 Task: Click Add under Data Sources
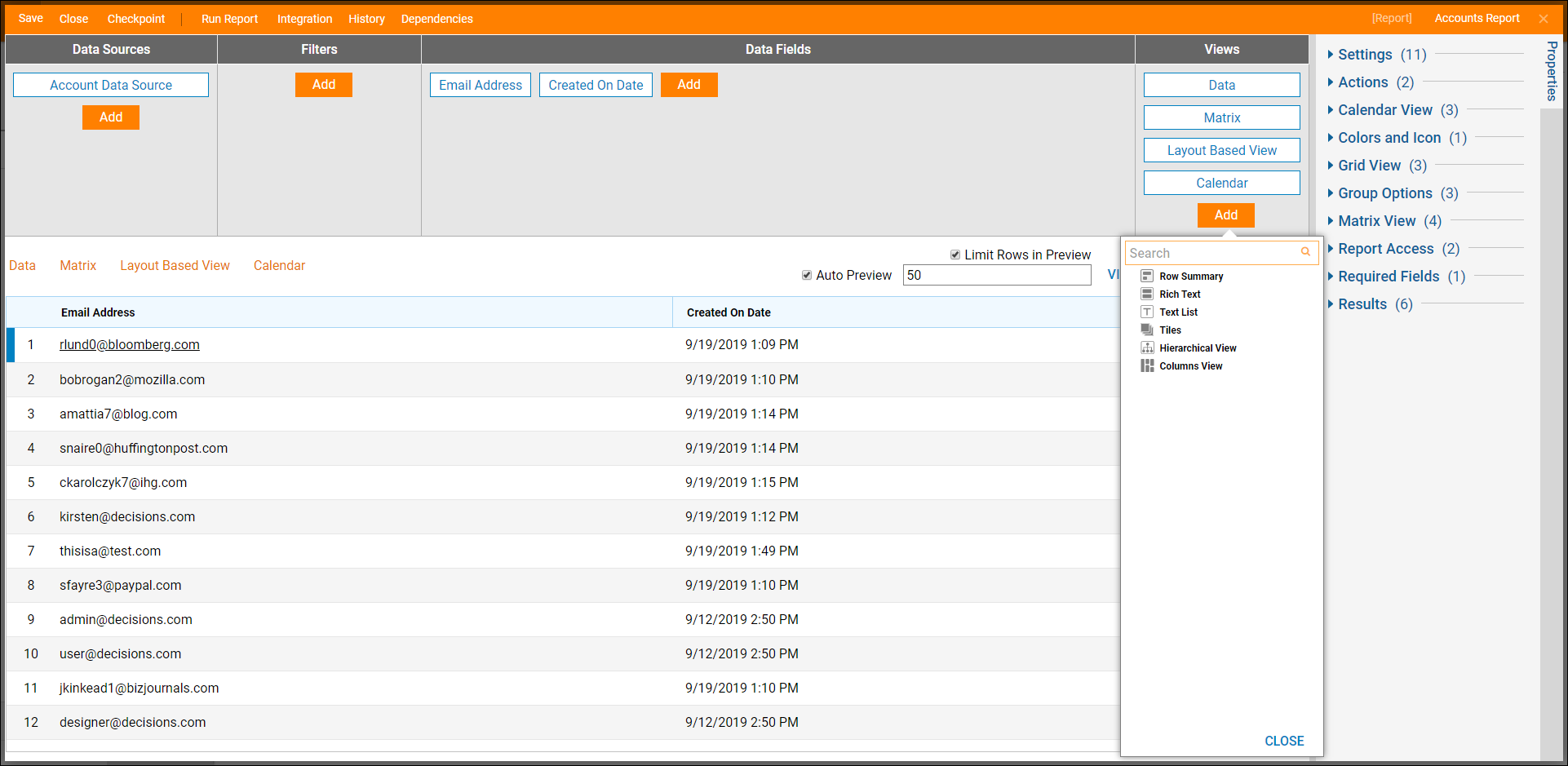coord(111,117)
